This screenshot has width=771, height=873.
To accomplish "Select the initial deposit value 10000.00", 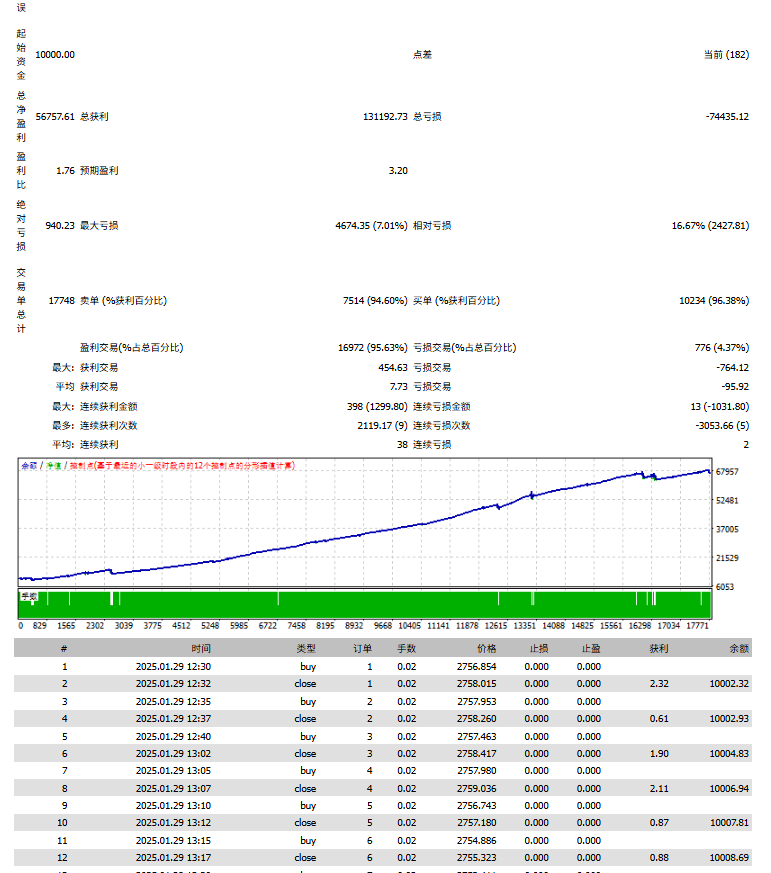I will 55,55.
